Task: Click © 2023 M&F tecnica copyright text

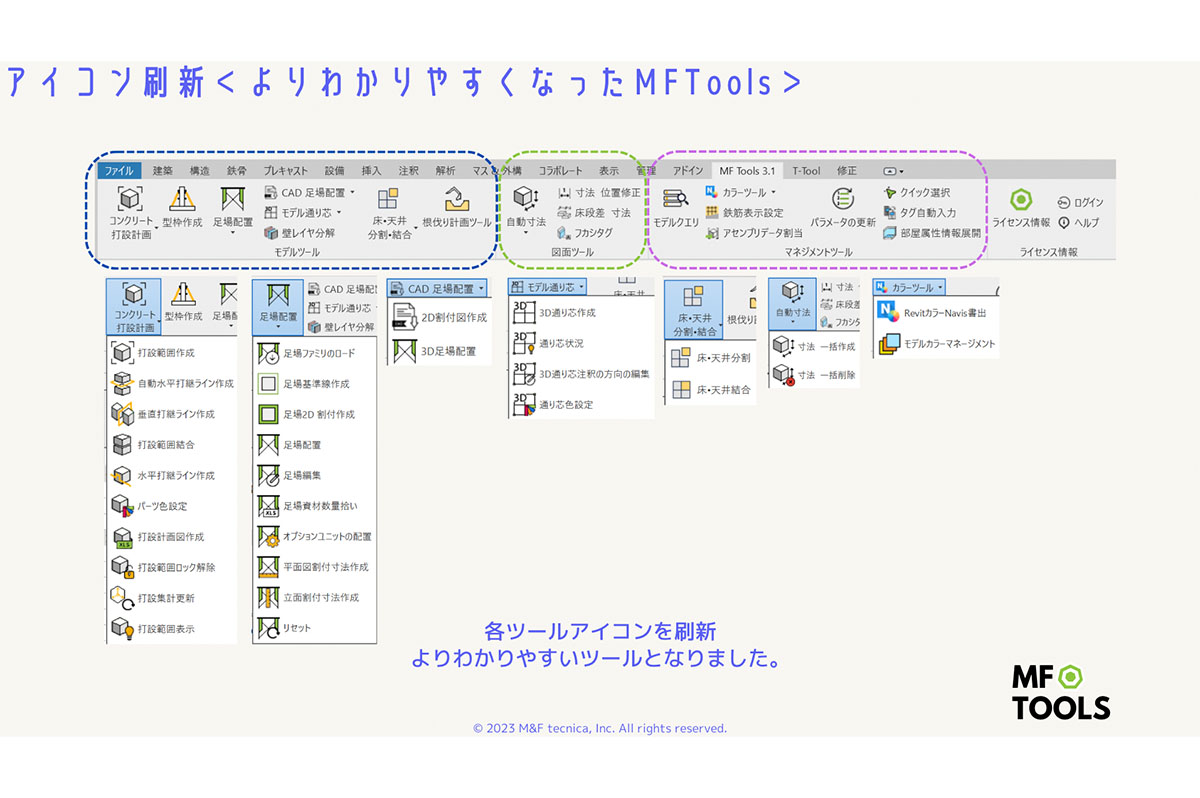Action: (x=600, y=728)
